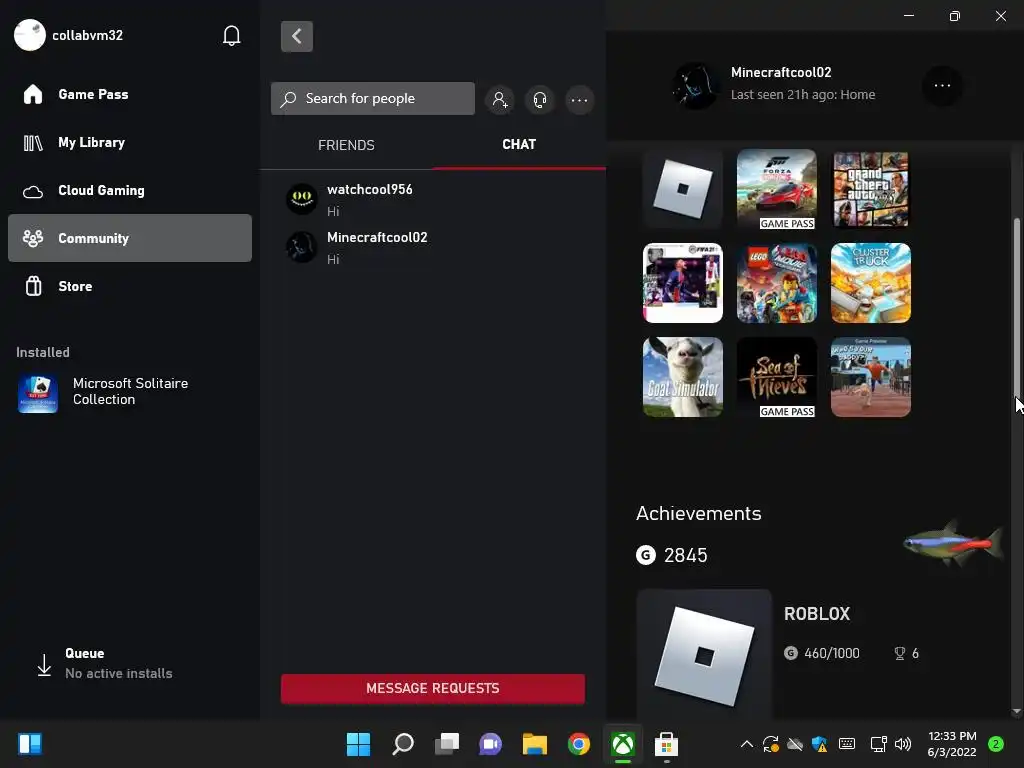Screen dimensions: 1024x768
Task: Click the Last seen 21h ago status text
Action: tap(803, 95)
